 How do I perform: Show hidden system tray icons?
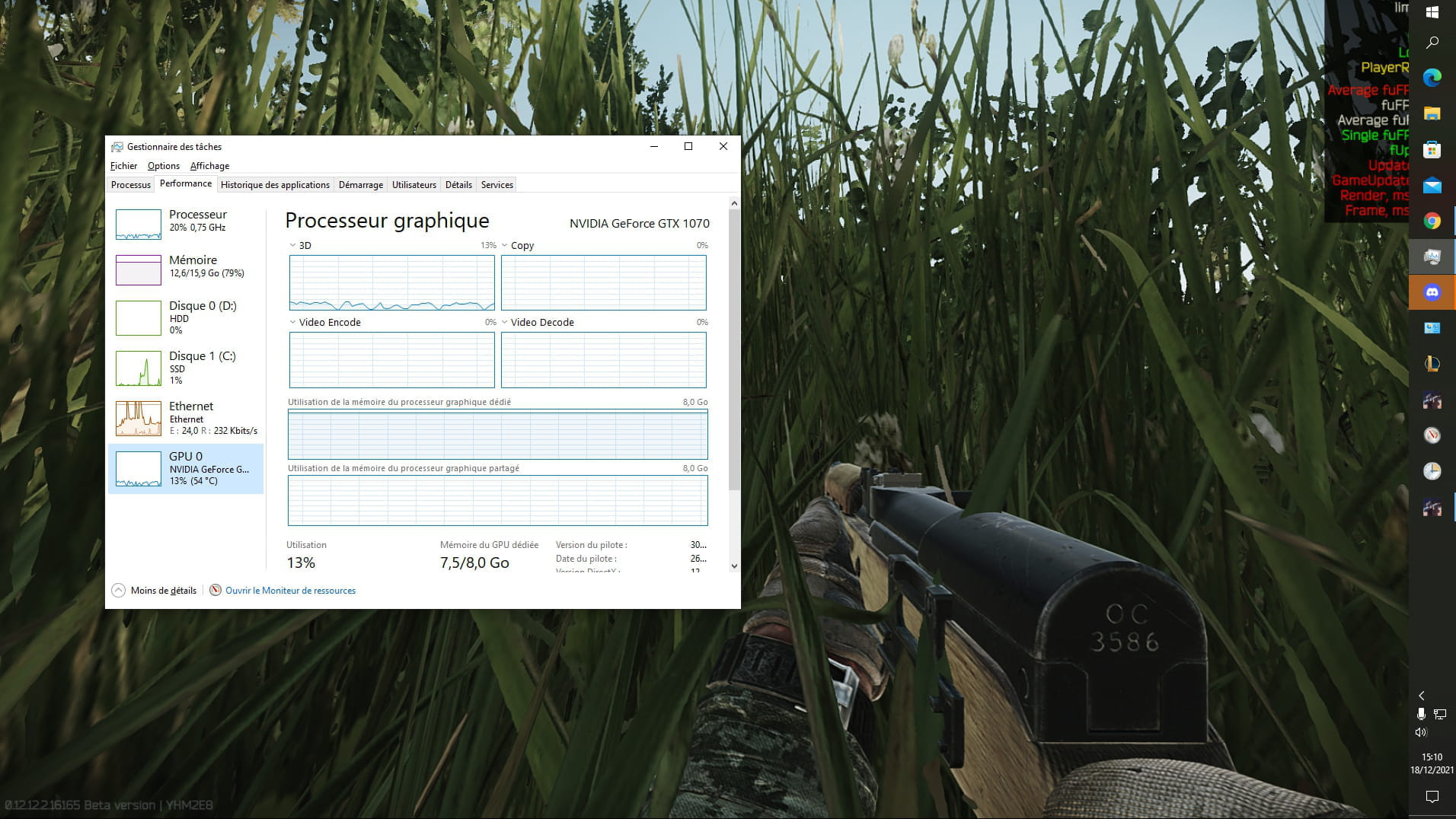(x=1421, y=696)
